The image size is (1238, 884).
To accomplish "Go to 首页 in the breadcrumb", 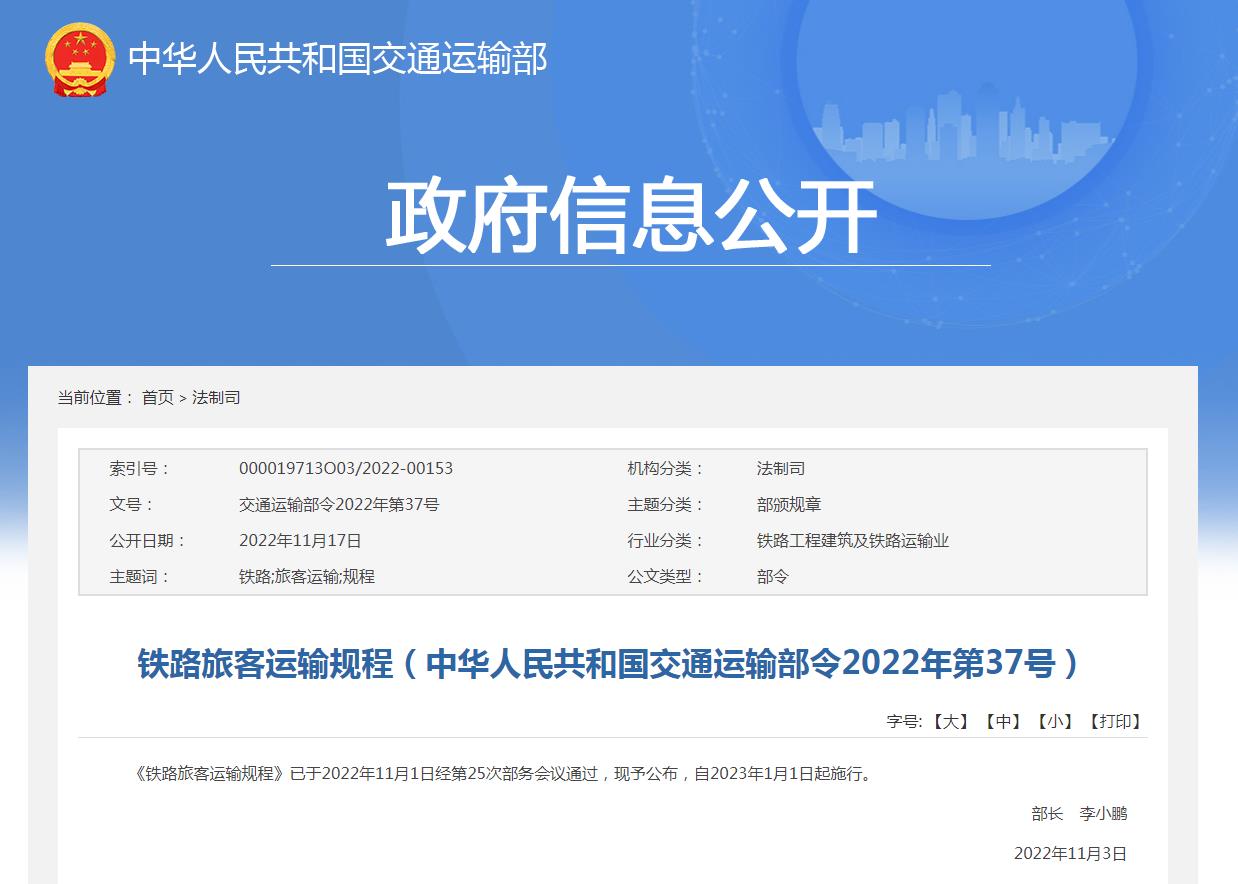I will (157, 397).
